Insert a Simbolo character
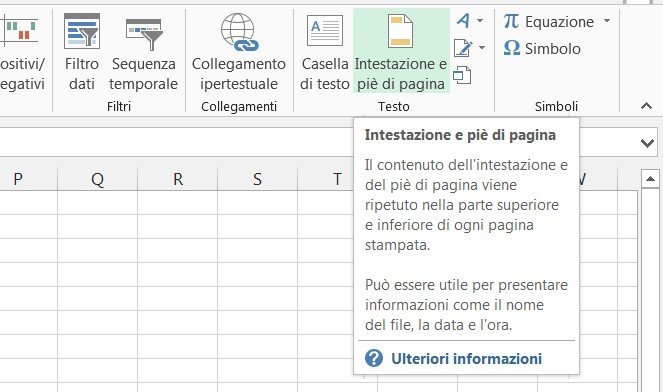This screenshot has width=663, height=392. coord(542,48)
